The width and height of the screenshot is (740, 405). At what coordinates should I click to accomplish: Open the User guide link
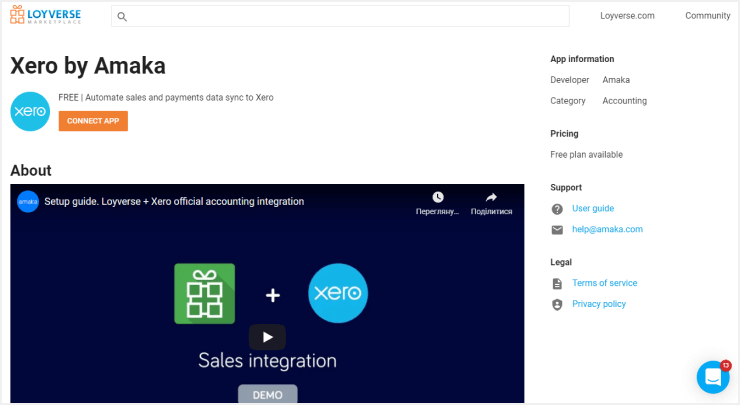point(593,209)
